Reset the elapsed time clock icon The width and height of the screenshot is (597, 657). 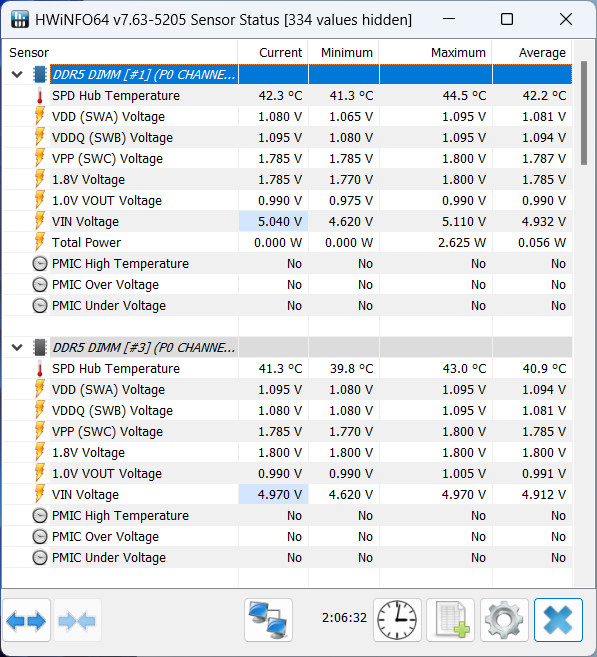pos(397,621)
